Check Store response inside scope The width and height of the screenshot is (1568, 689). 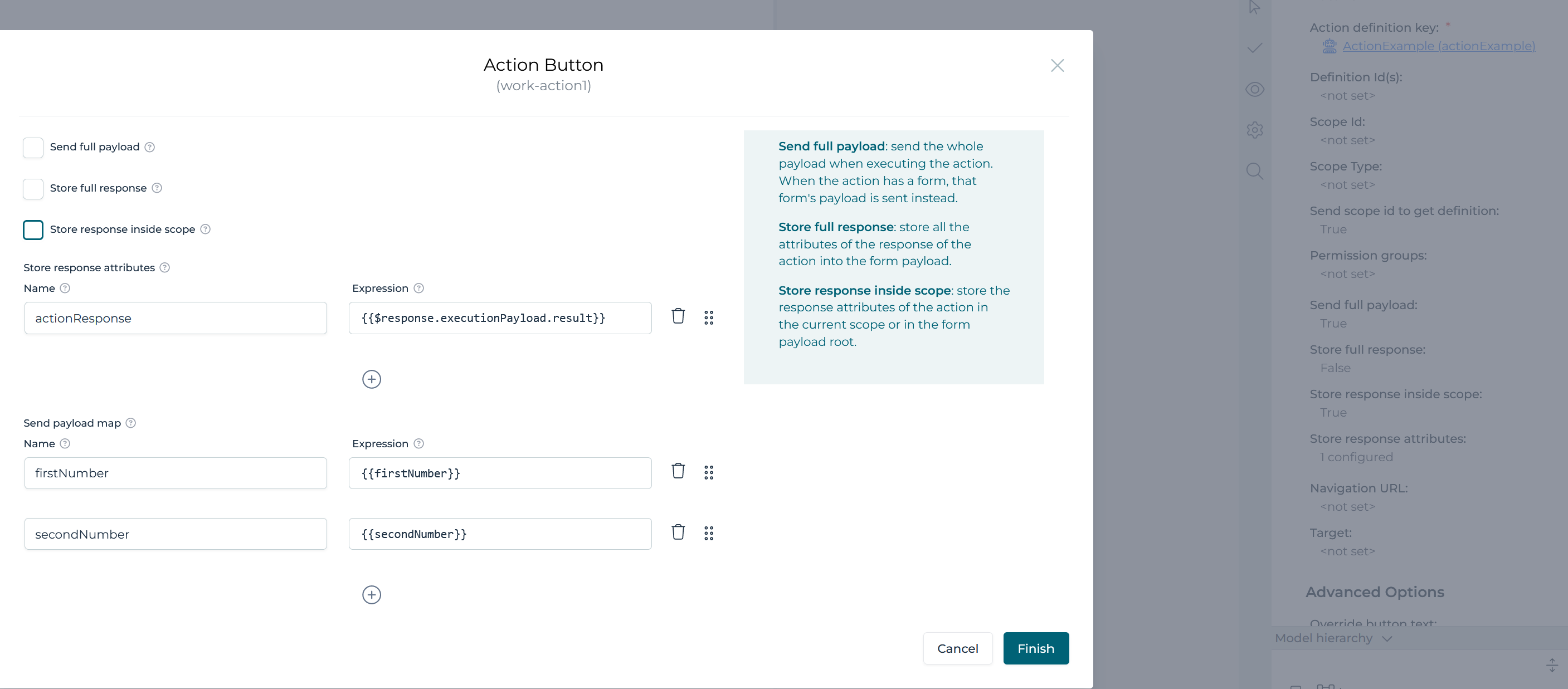[33, 230]
